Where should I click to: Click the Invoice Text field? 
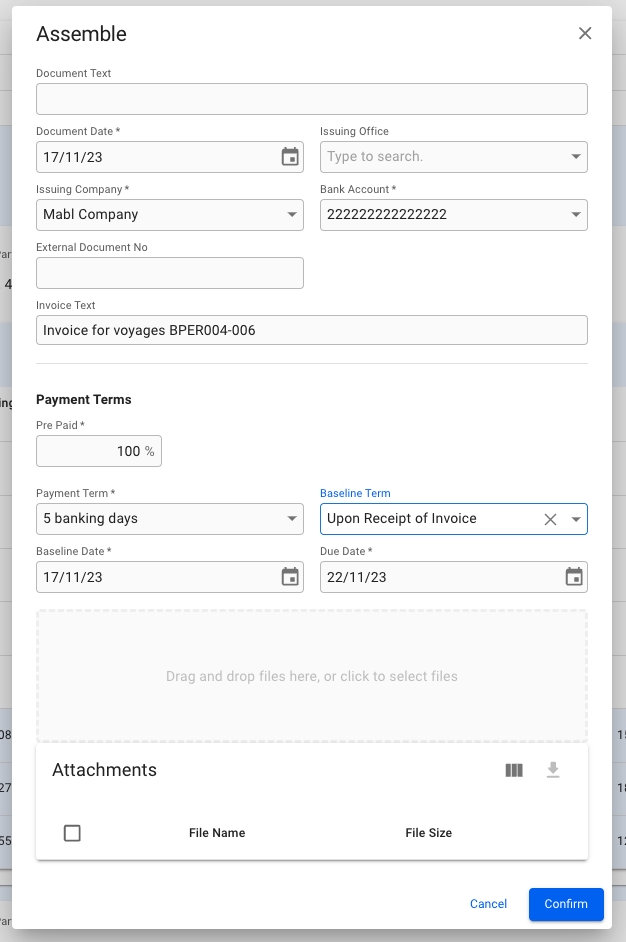pyautogui.click(x=311, y=331)
